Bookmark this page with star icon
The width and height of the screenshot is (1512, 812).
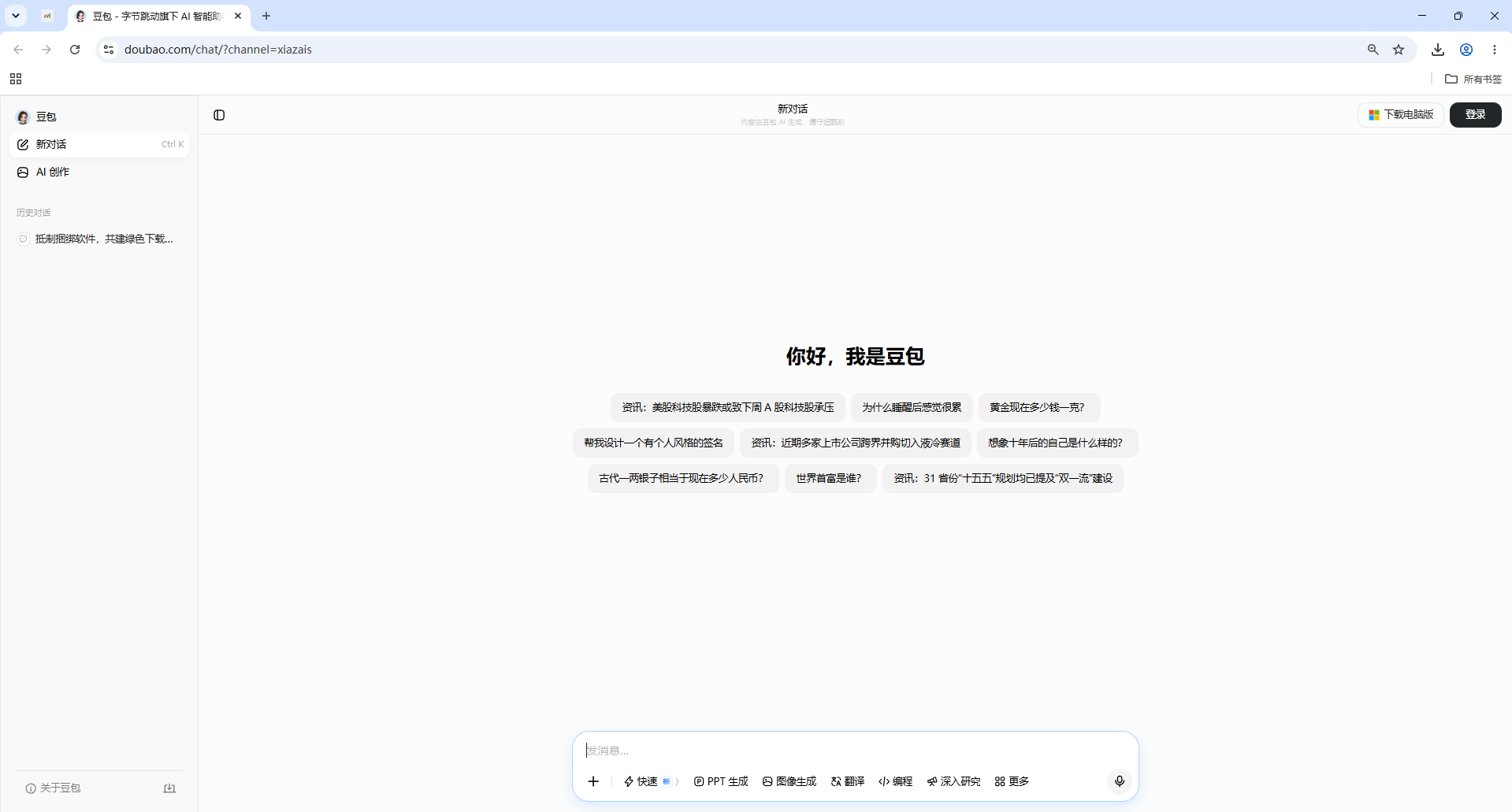(1399, 50)
